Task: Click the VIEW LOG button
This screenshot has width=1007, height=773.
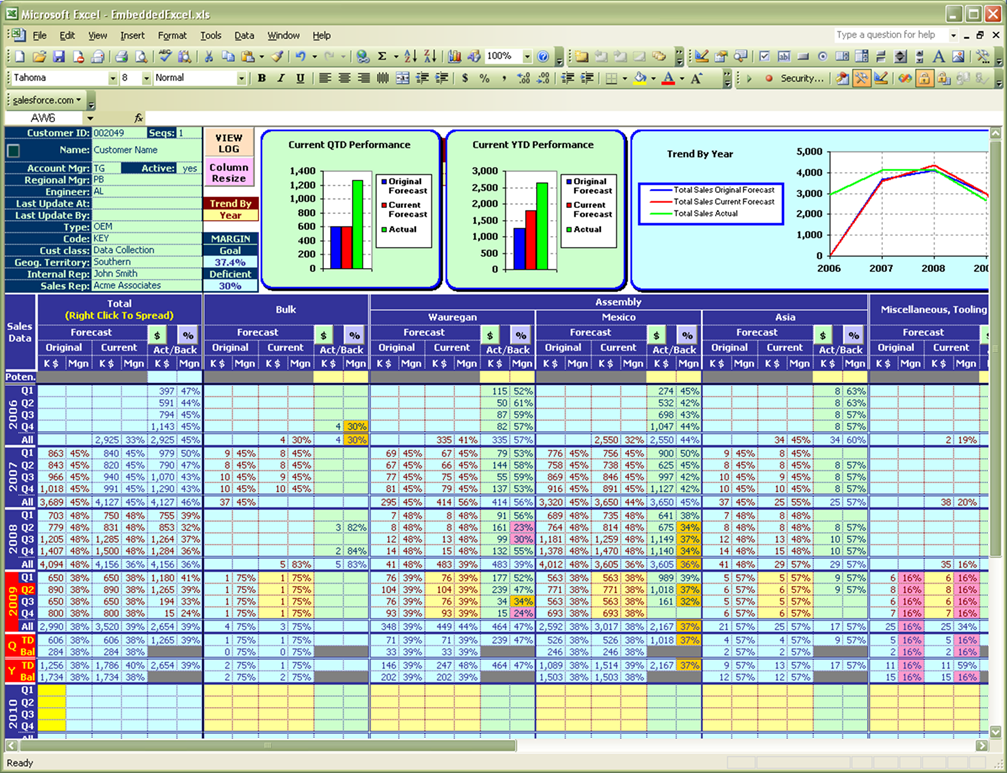Action: pyautogui.click(x=229, y=143)
